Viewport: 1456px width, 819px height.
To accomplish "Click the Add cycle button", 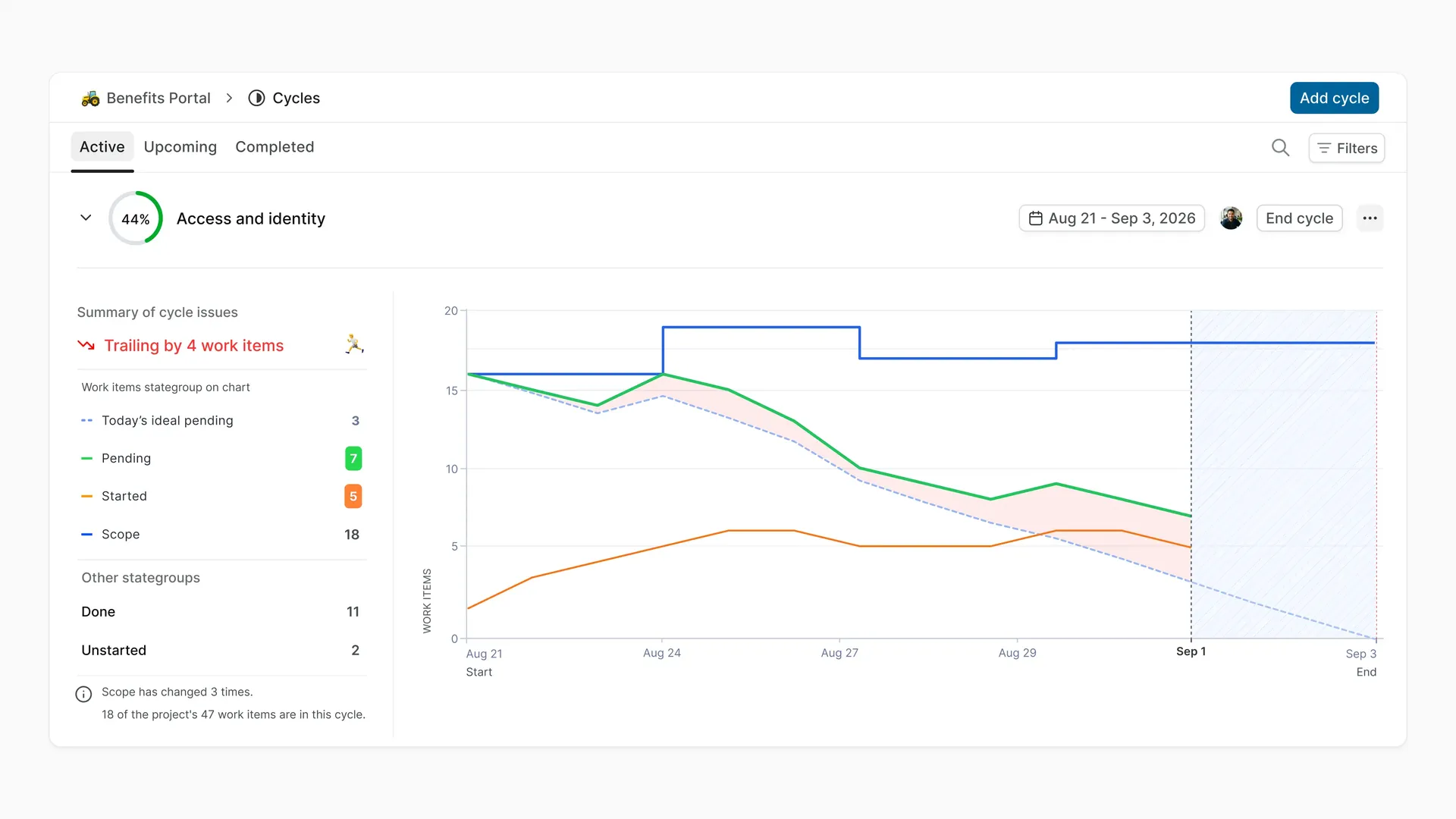I will 1334,98.
